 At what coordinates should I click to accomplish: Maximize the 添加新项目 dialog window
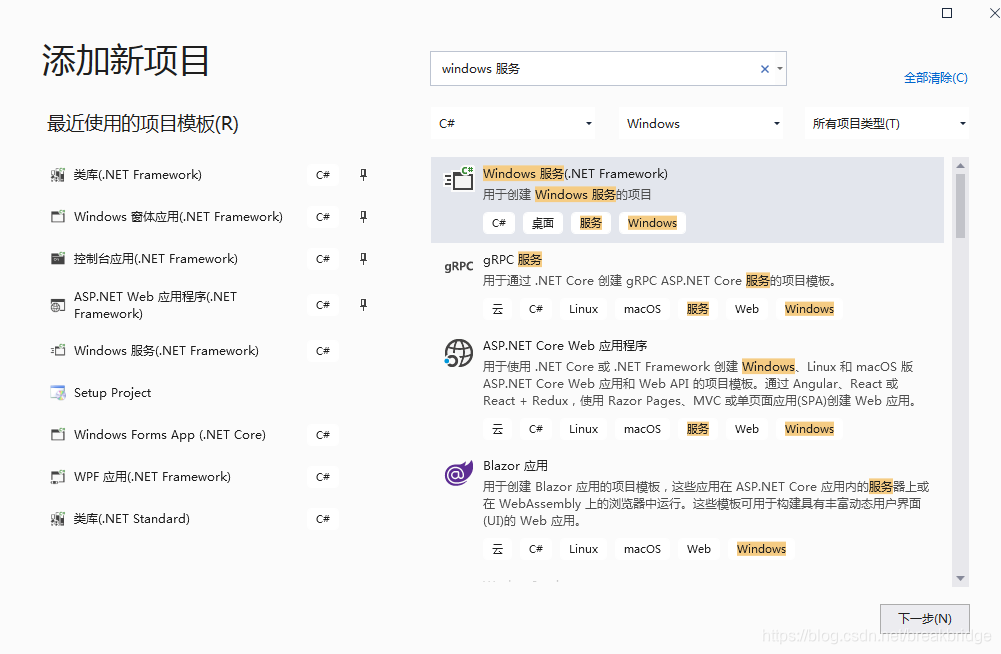pos(947,13)
